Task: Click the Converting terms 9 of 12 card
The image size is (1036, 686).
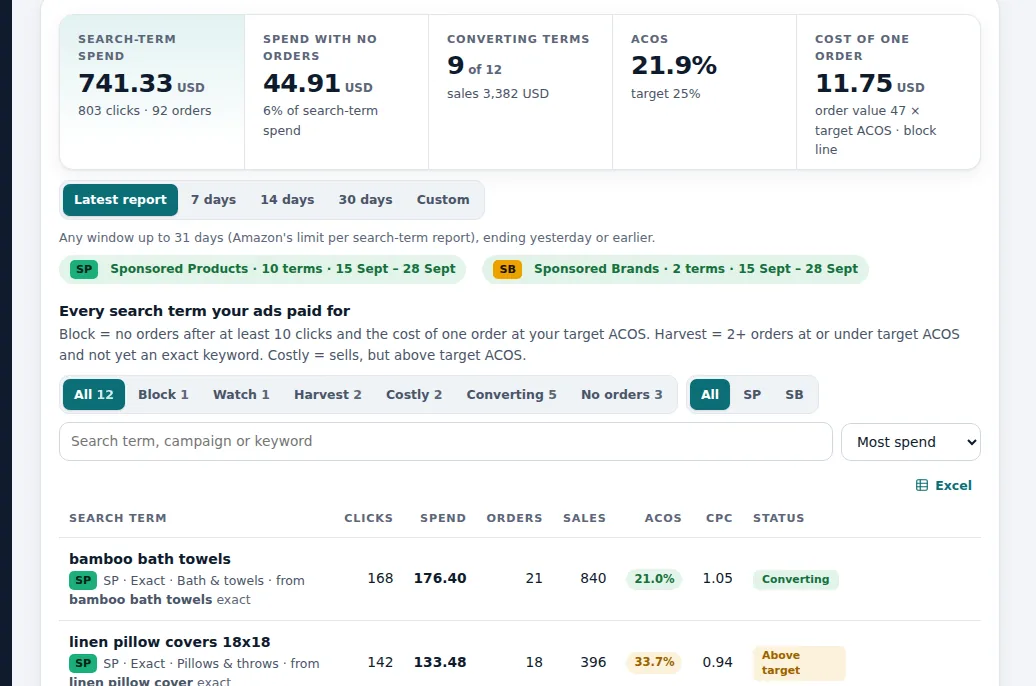Action: (x=521, y=92)
